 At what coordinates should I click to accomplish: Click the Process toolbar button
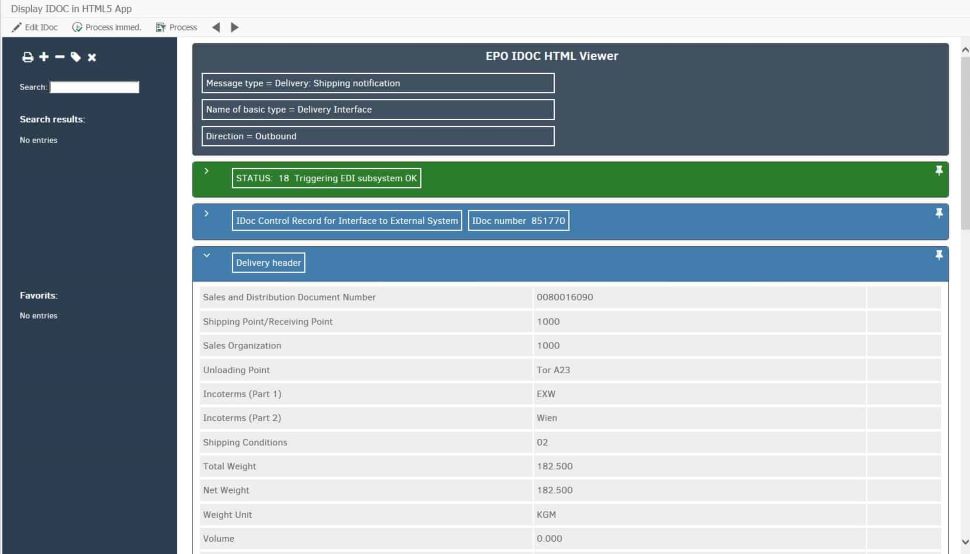point(177,27)
